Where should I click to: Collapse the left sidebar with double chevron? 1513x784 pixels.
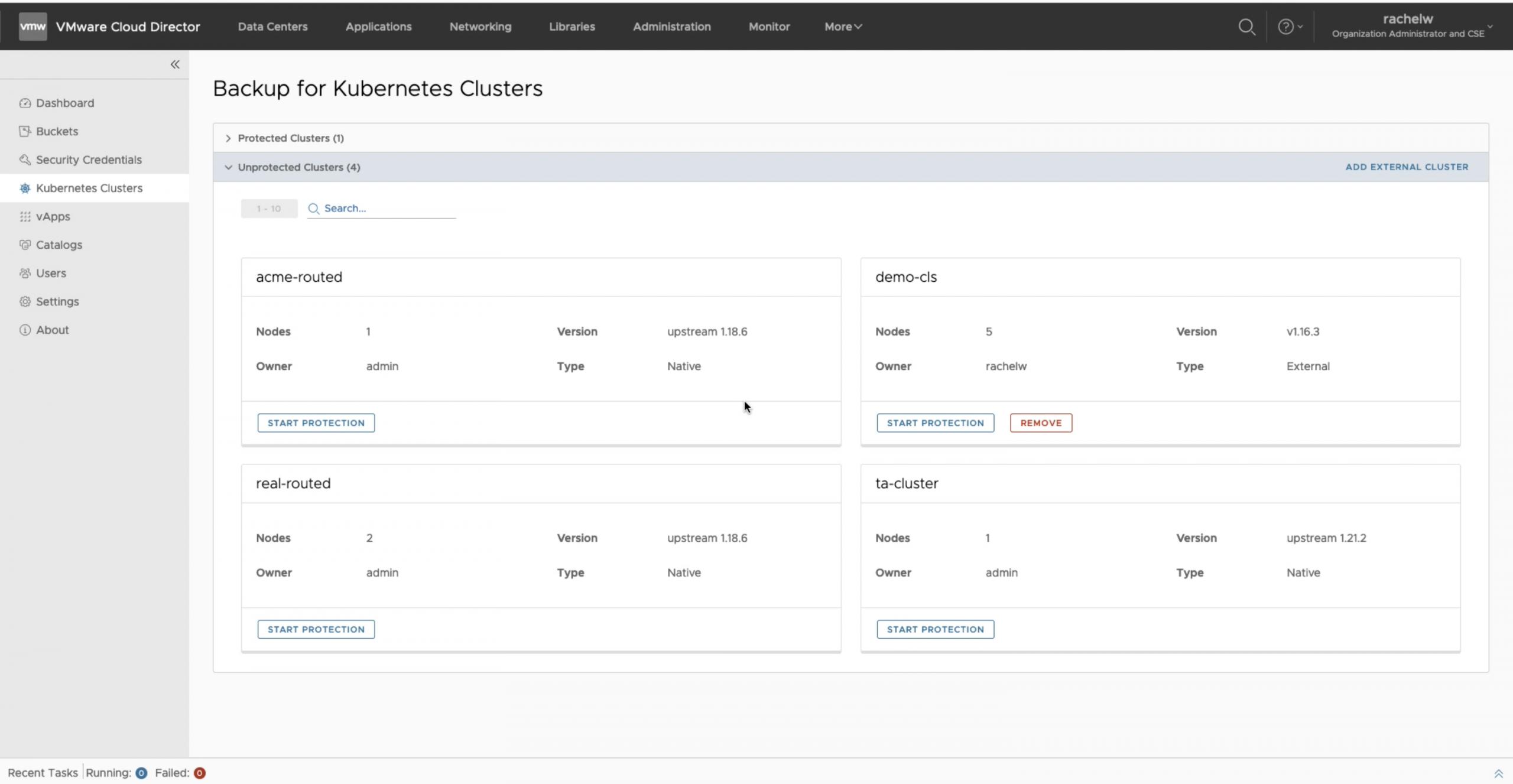(x=175, y=64)
